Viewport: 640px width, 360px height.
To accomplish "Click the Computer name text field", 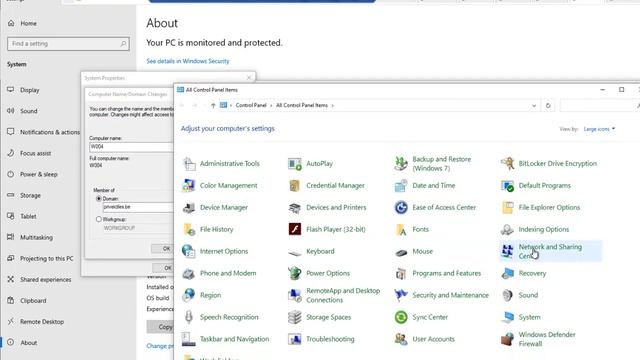I will pyautogui.click(x=131, y=147).
